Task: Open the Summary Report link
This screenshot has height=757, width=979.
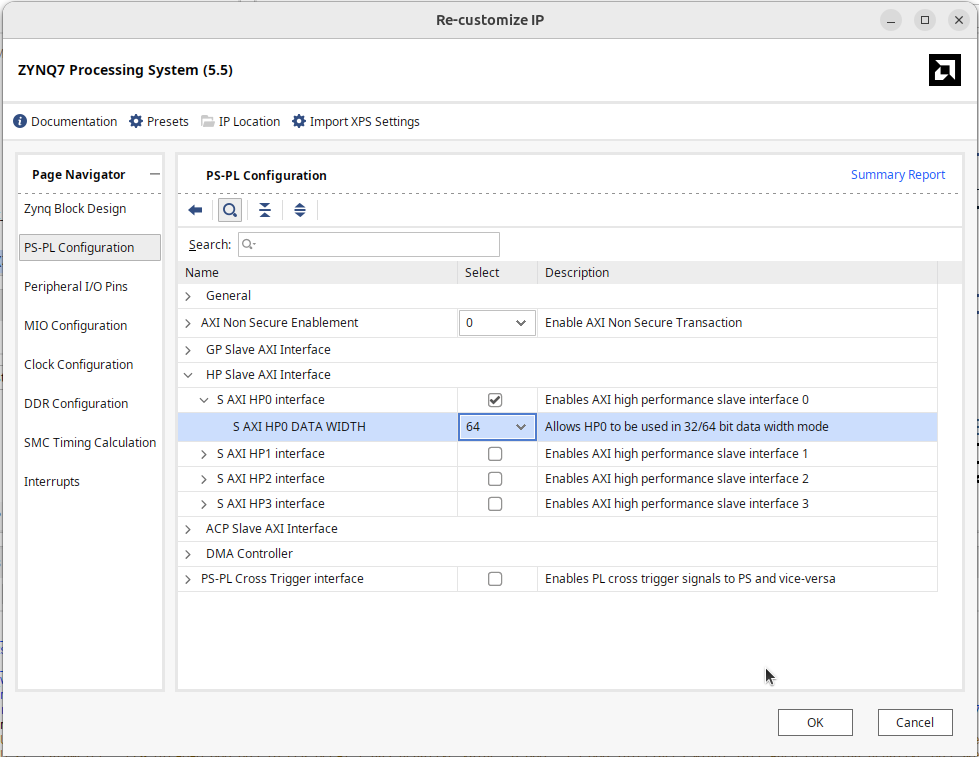Action: pos(898,175)
